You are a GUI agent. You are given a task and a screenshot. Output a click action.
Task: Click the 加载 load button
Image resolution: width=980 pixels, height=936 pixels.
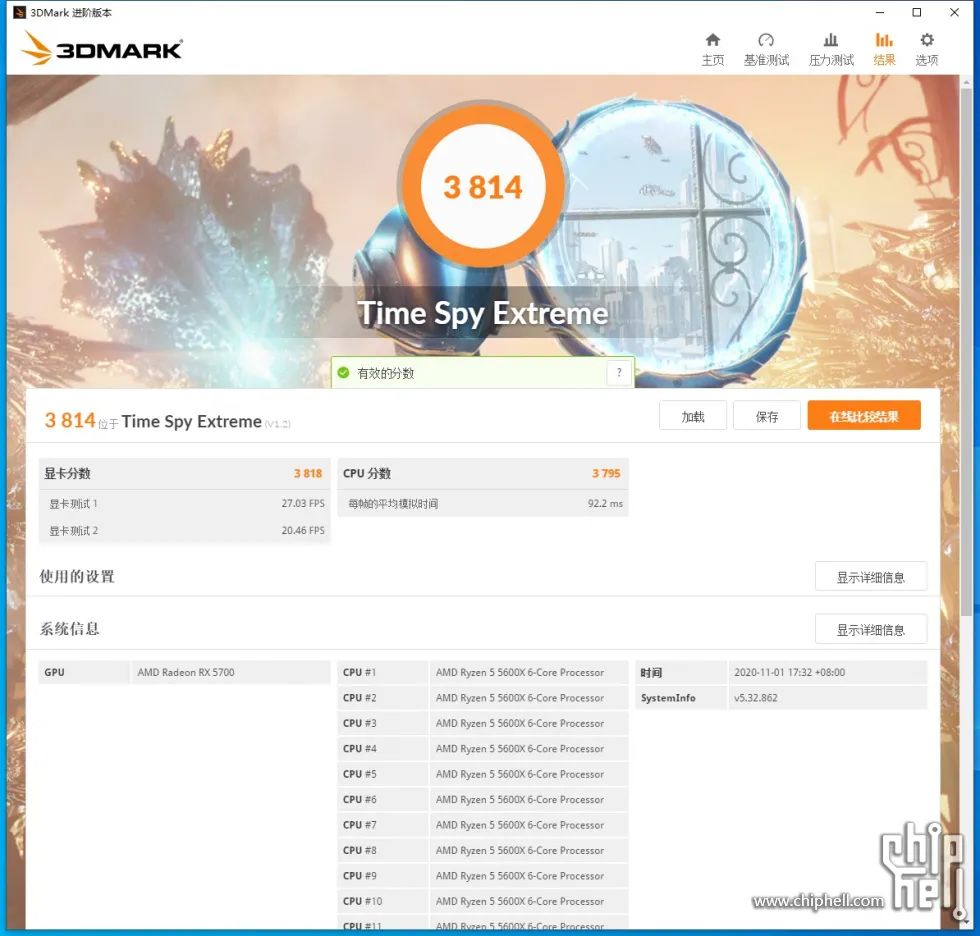click(x=692, y=416)
